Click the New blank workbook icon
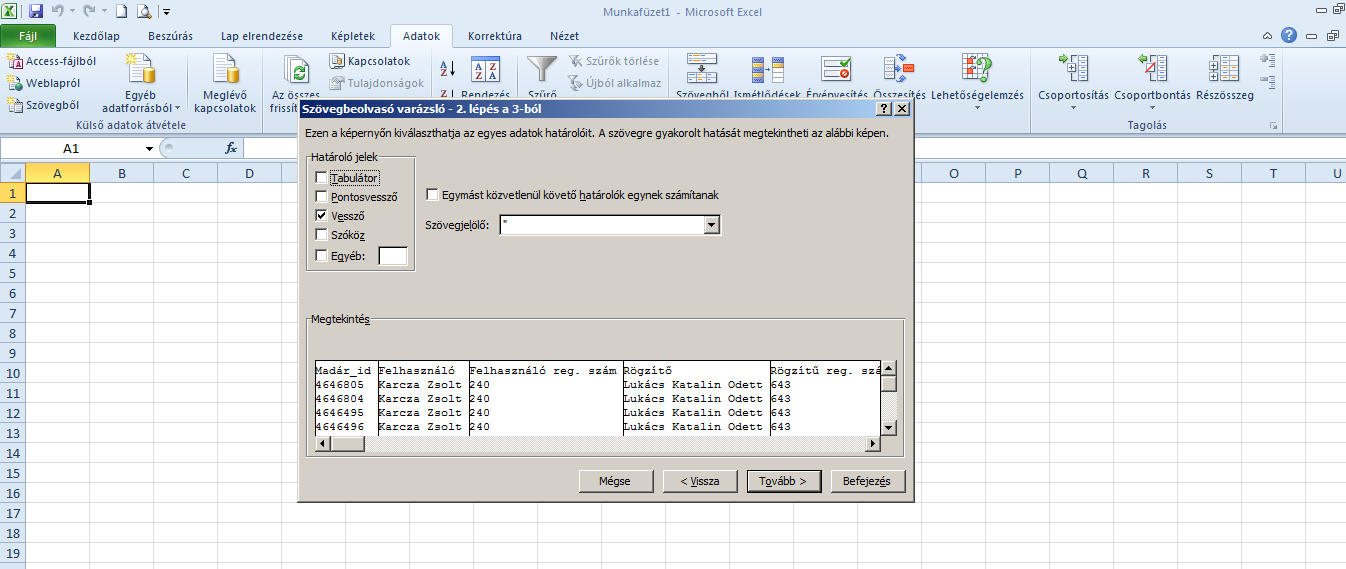The image size is (1346, 569). (121, 11)
